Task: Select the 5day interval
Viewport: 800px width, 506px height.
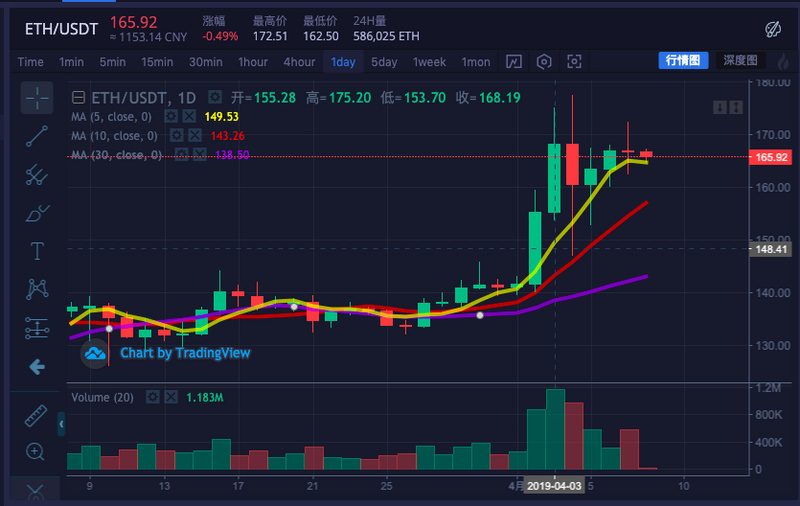Action: pos(384,62)
